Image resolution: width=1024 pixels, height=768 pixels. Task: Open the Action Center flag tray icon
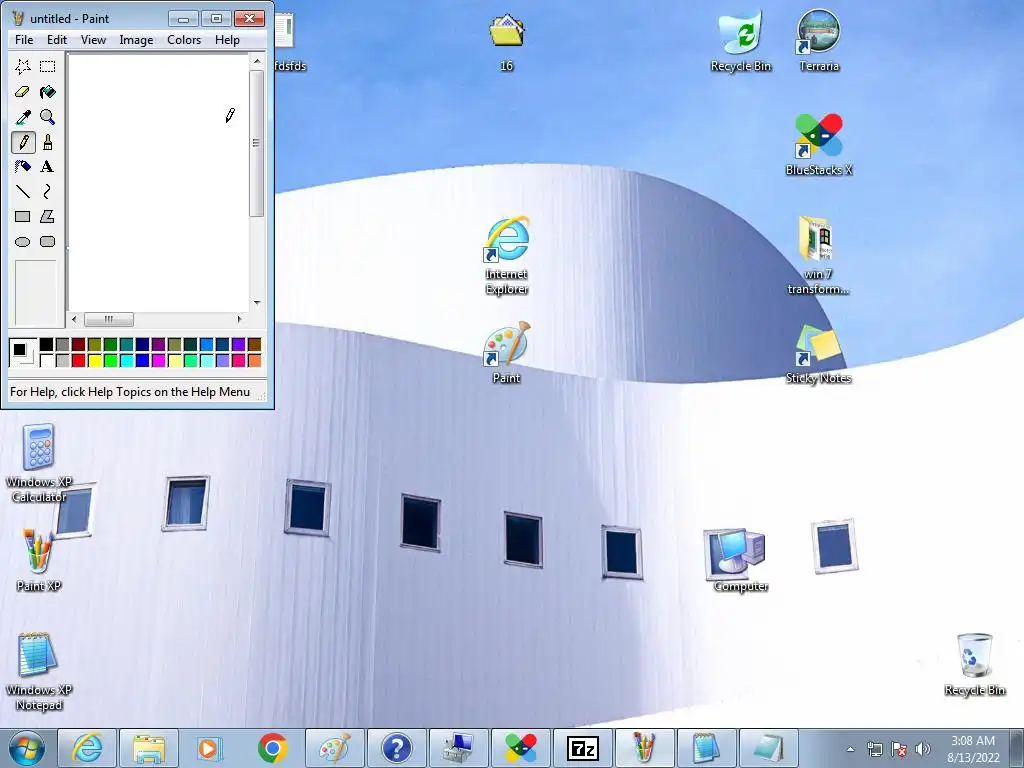point(899,749)
